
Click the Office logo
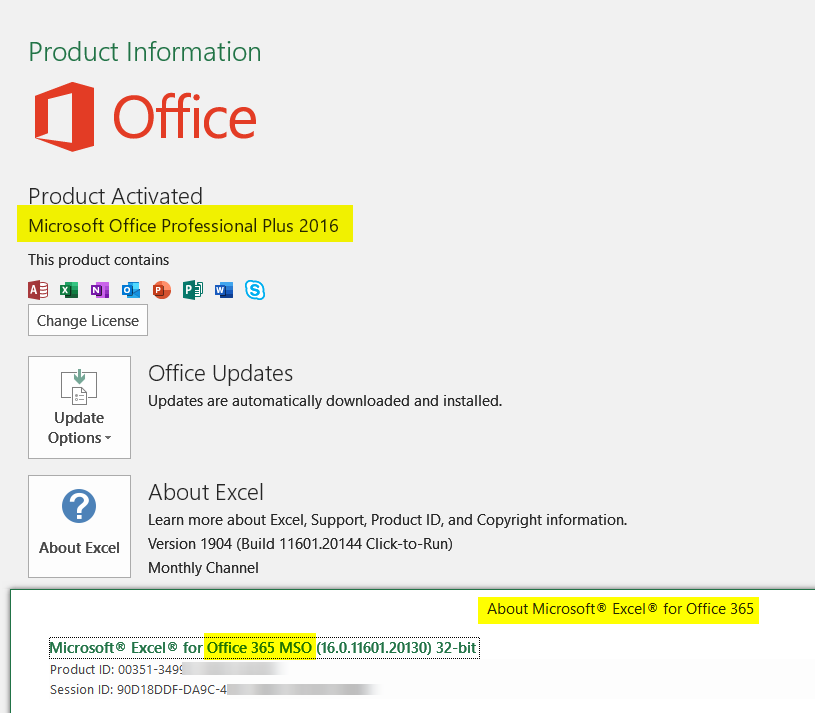point(146,117)
